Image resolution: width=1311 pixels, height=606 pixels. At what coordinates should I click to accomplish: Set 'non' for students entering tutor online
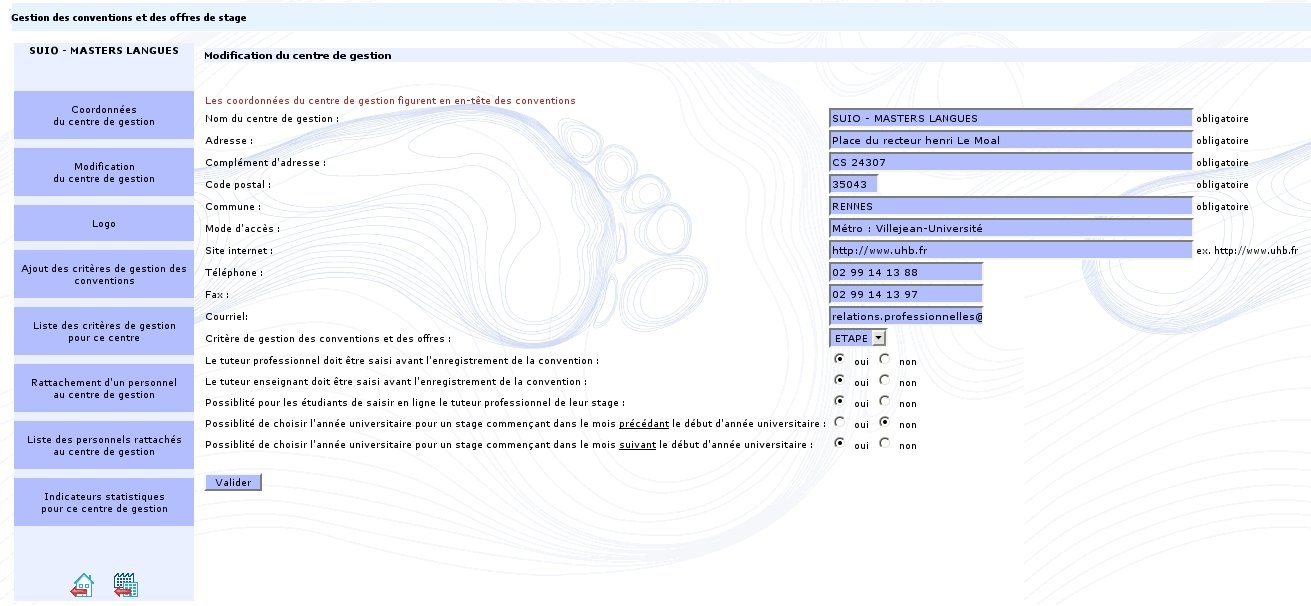coord(884,402)
